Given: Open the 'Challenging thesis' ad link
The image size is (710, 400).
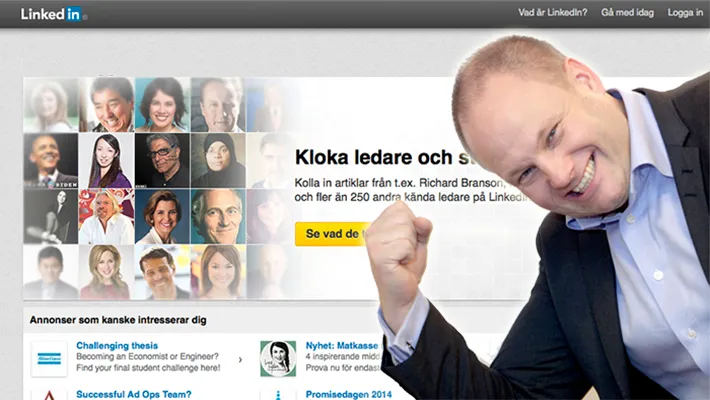Looking at the screenshot, I should (x=117, y=346).
